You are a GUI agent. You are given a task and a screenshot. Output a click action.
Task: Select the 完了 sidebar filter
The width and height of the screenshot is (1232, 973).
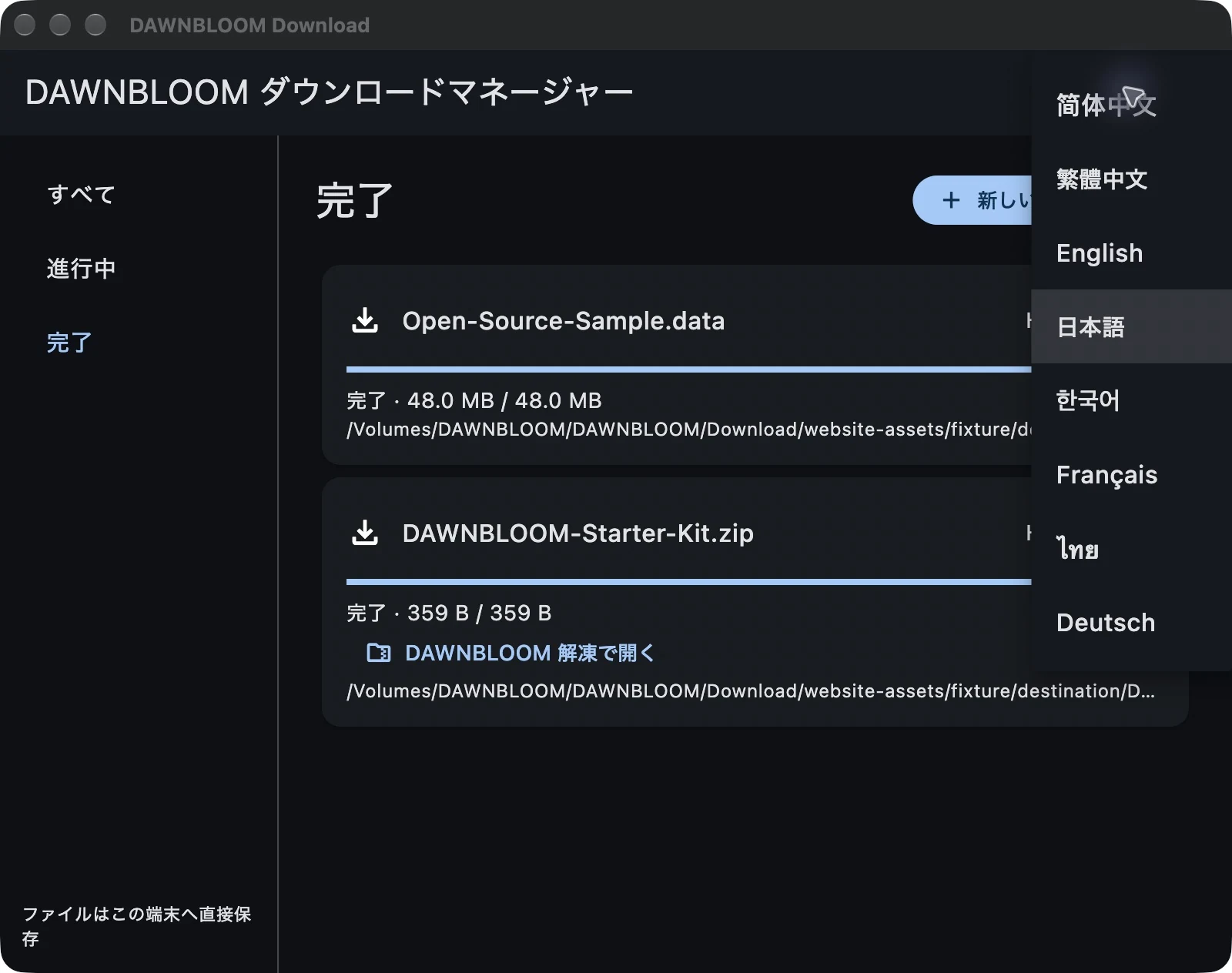[x=69, y=342]
